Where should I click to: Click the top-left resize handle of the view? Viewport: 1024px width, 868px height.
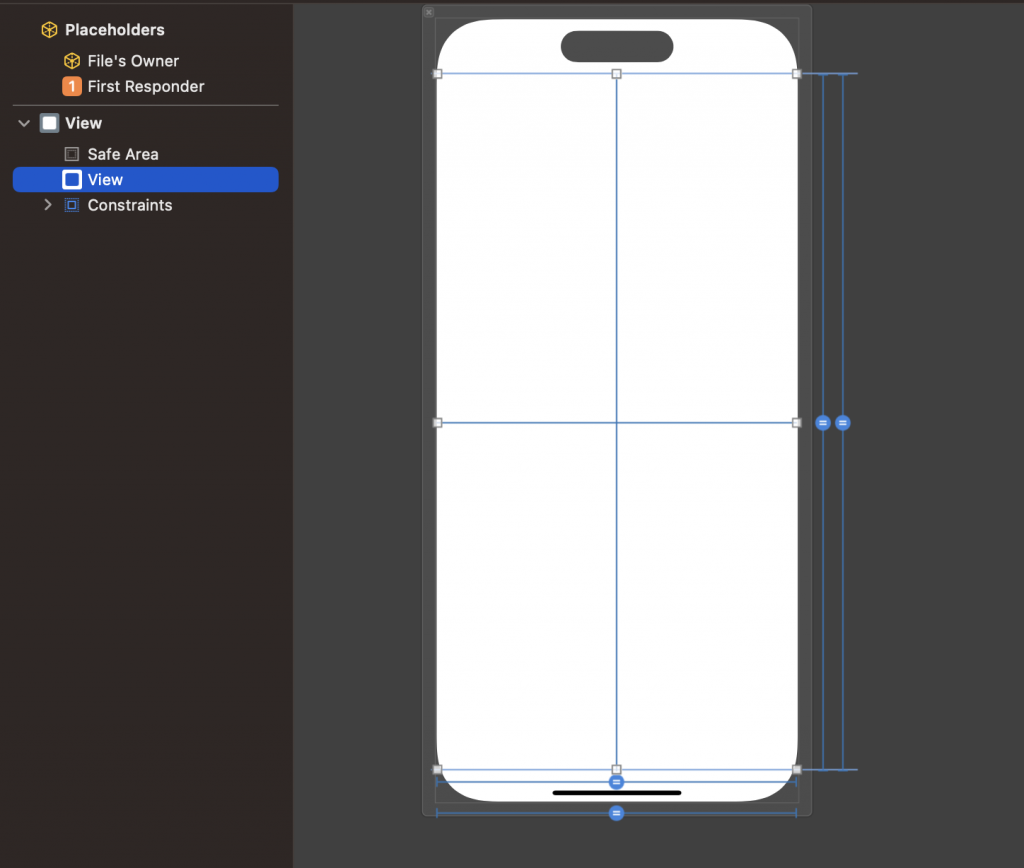click(438, 74)
